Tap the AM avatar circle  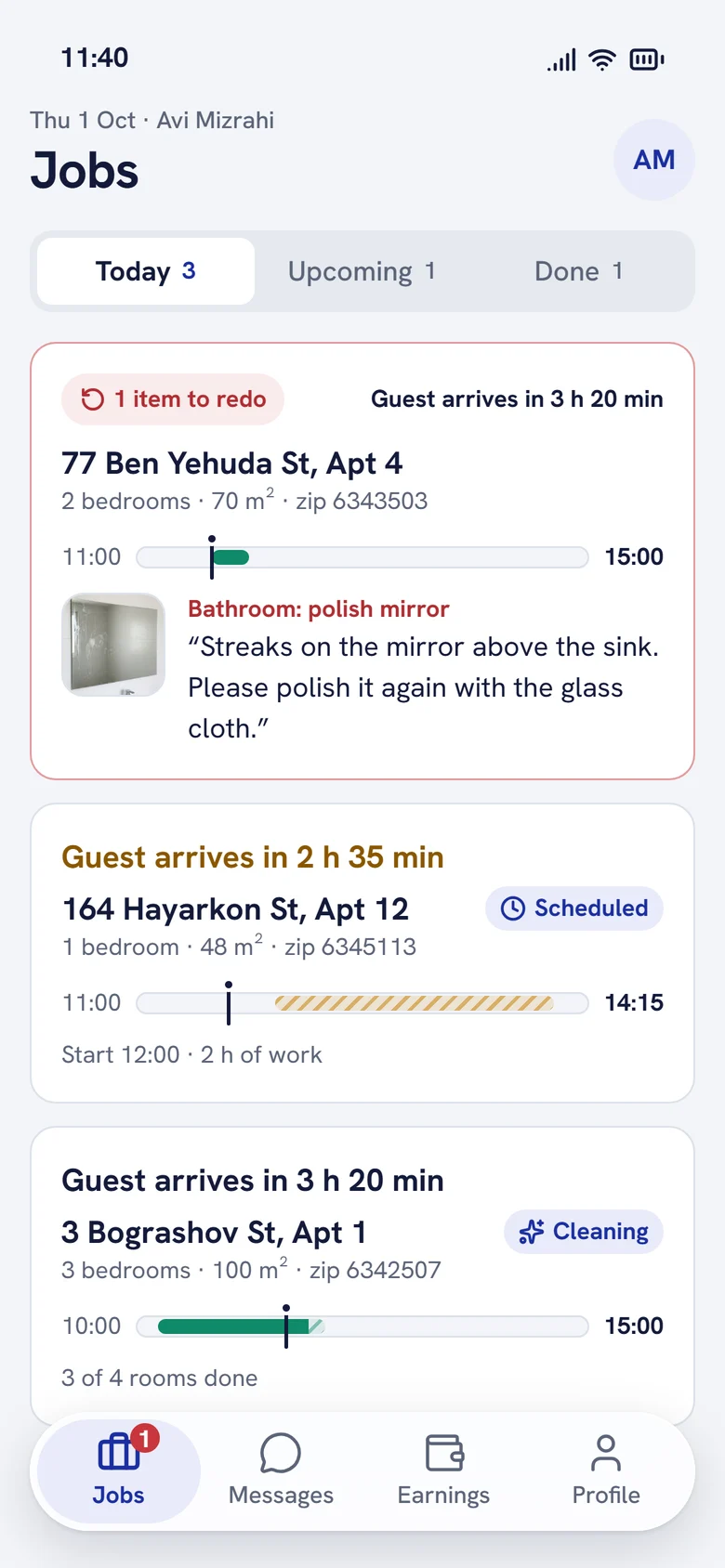[x=654, y=160]
